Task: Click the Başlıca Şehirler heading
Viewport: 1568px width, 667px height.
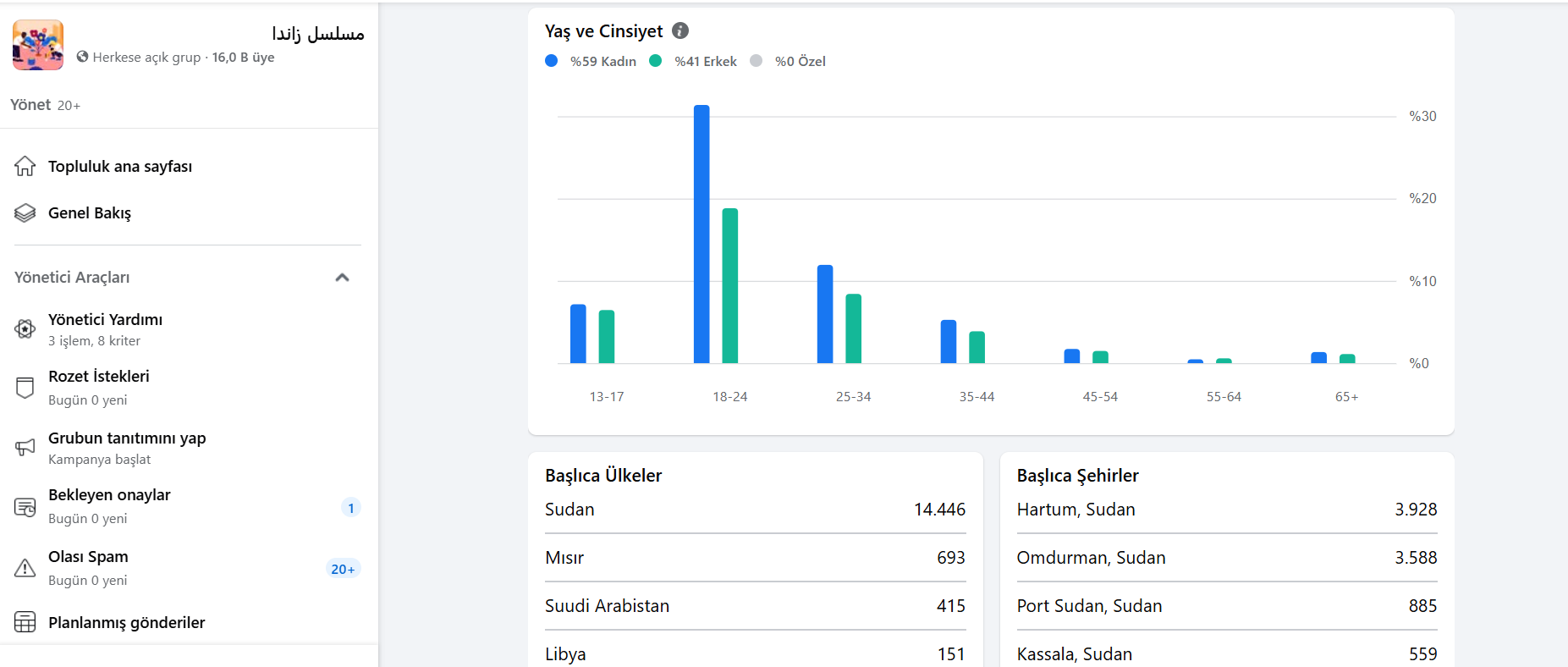Action: (x=1077, y=476)
